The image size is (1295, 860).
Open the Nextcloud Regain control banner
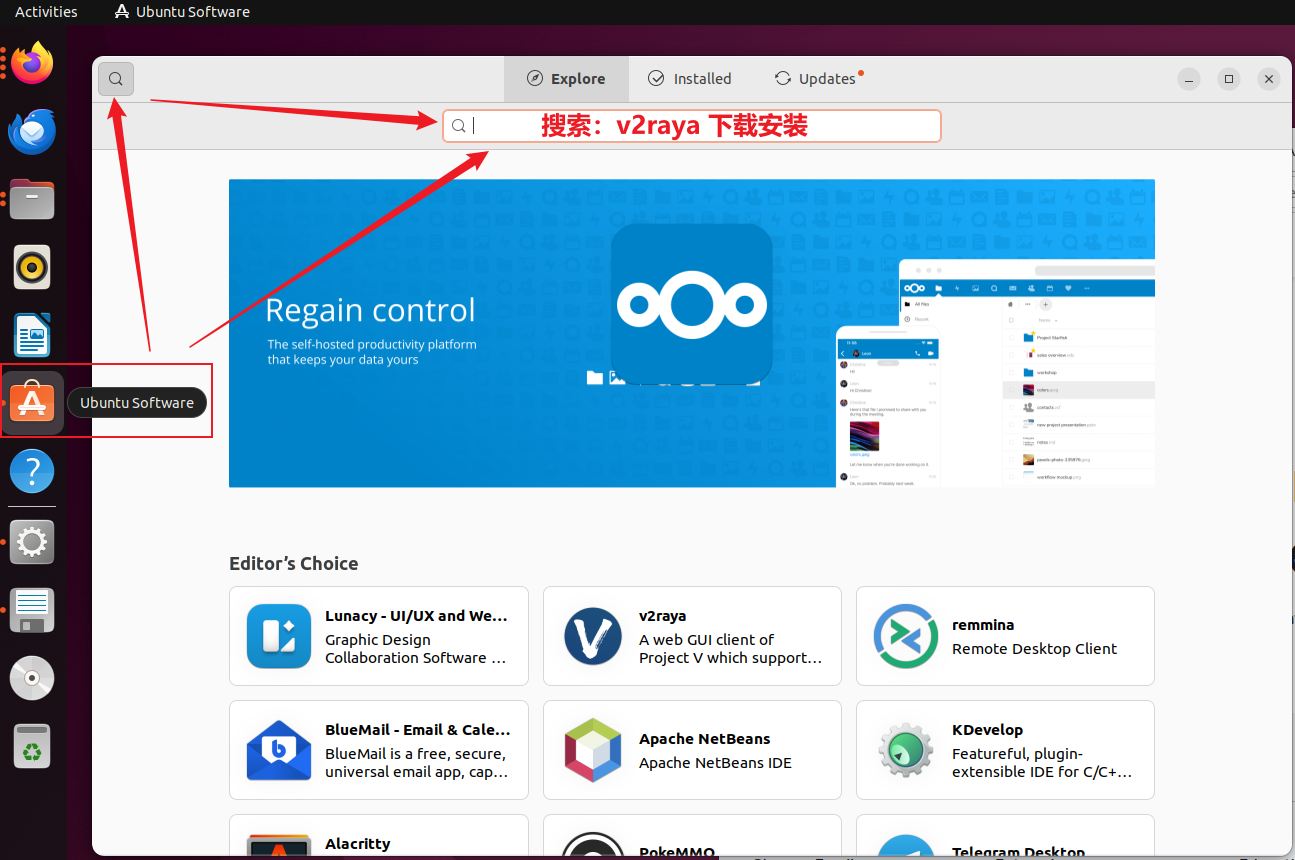coord(691,333)
